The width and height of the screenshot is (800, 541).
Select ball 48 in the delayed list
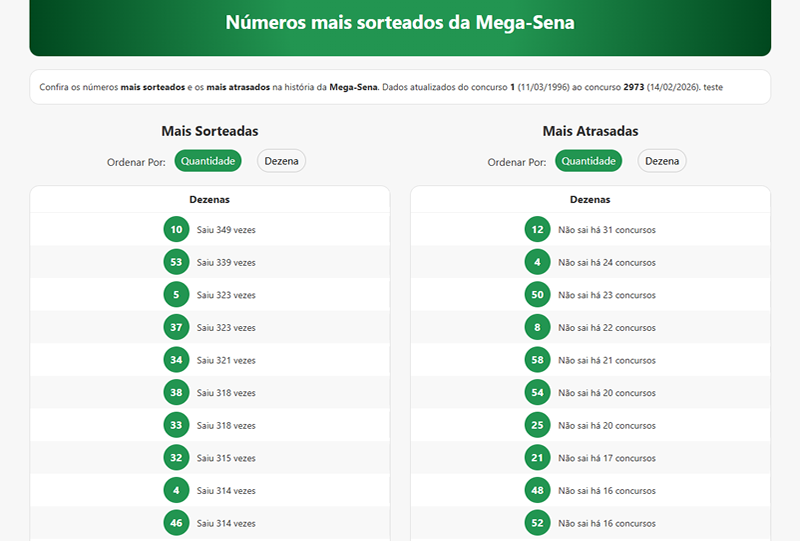pyautogui.click(x=537, y=490)
